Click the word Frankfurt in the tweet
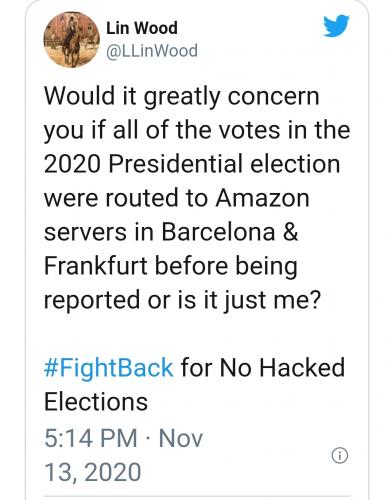This screenshot has width=392, height=500. point(96,266)
